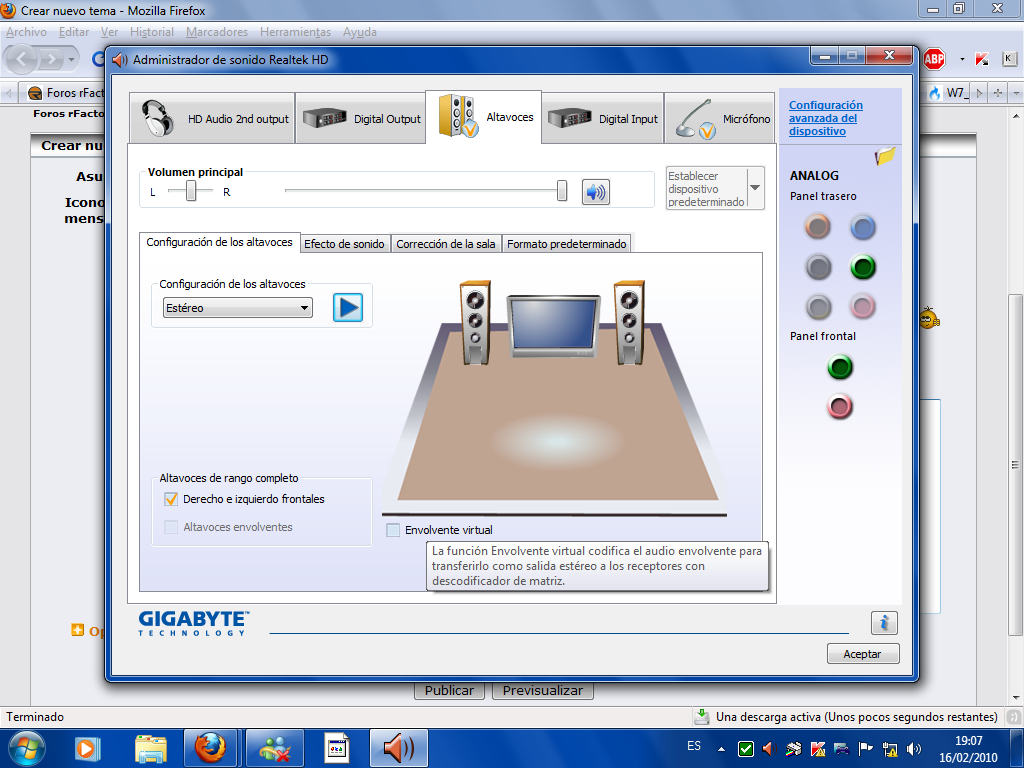1024x768 pixels.
Task: Click the blue rear panel audio jack
Action: pos(863,227)
